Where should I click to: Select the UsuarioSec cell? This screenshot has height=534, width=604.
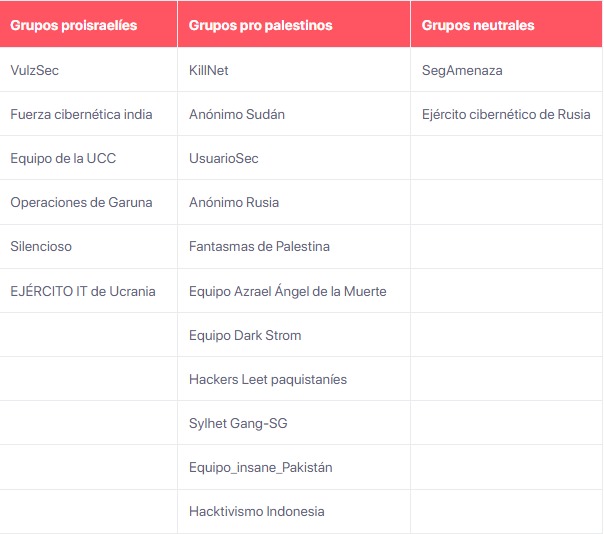coord(224,159)
